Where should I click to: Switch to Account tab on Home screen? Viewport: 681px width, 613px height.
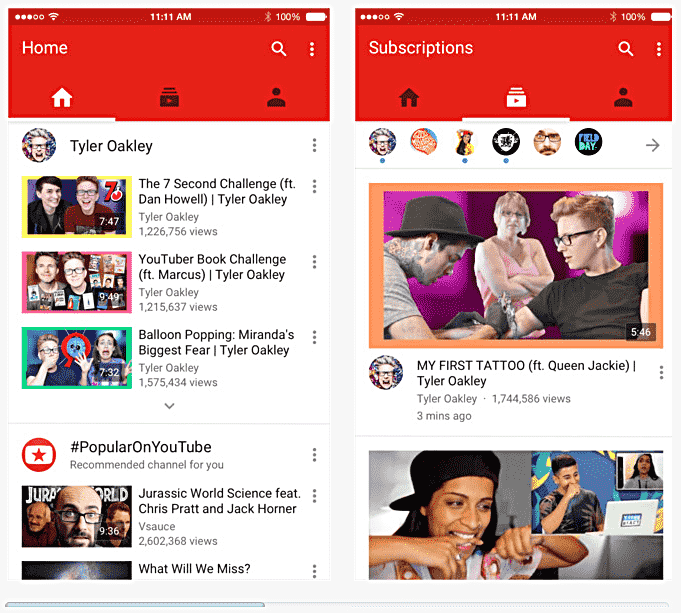276,97
